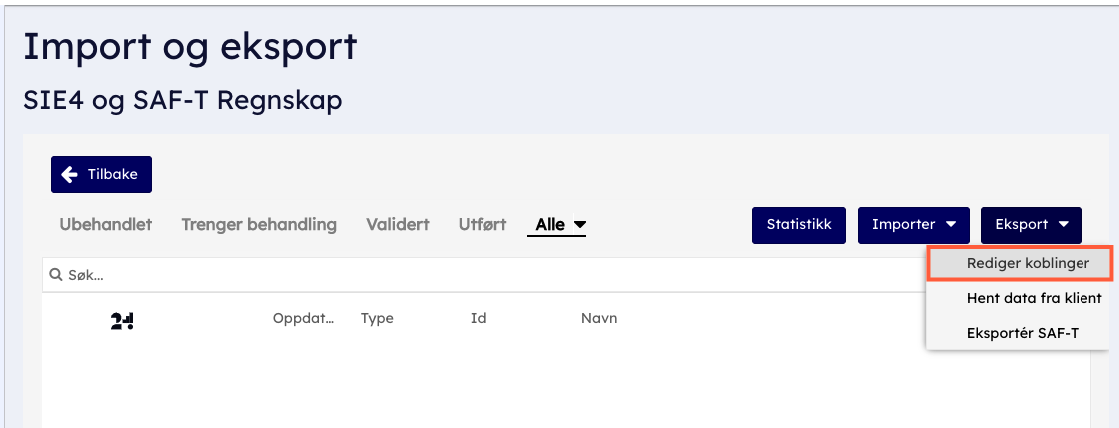The image size is (1119, 428).
Task: Expand the Alle filter dropdown
Action: [560, 225]
